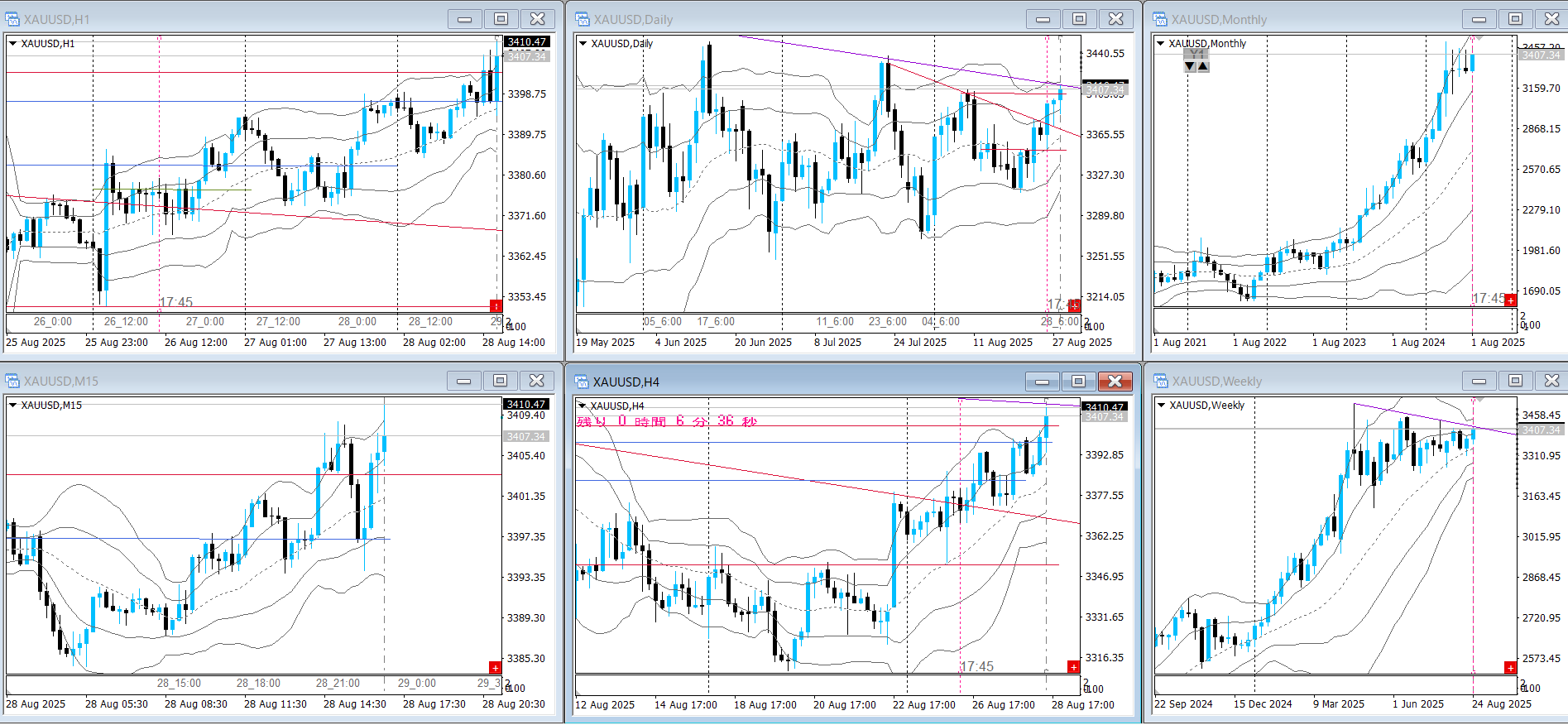Maximize the XAUUSD,Weekly chart window
Viewport: 1568px width, 725px height.
pyautogui.click(x=1516, y=381)
